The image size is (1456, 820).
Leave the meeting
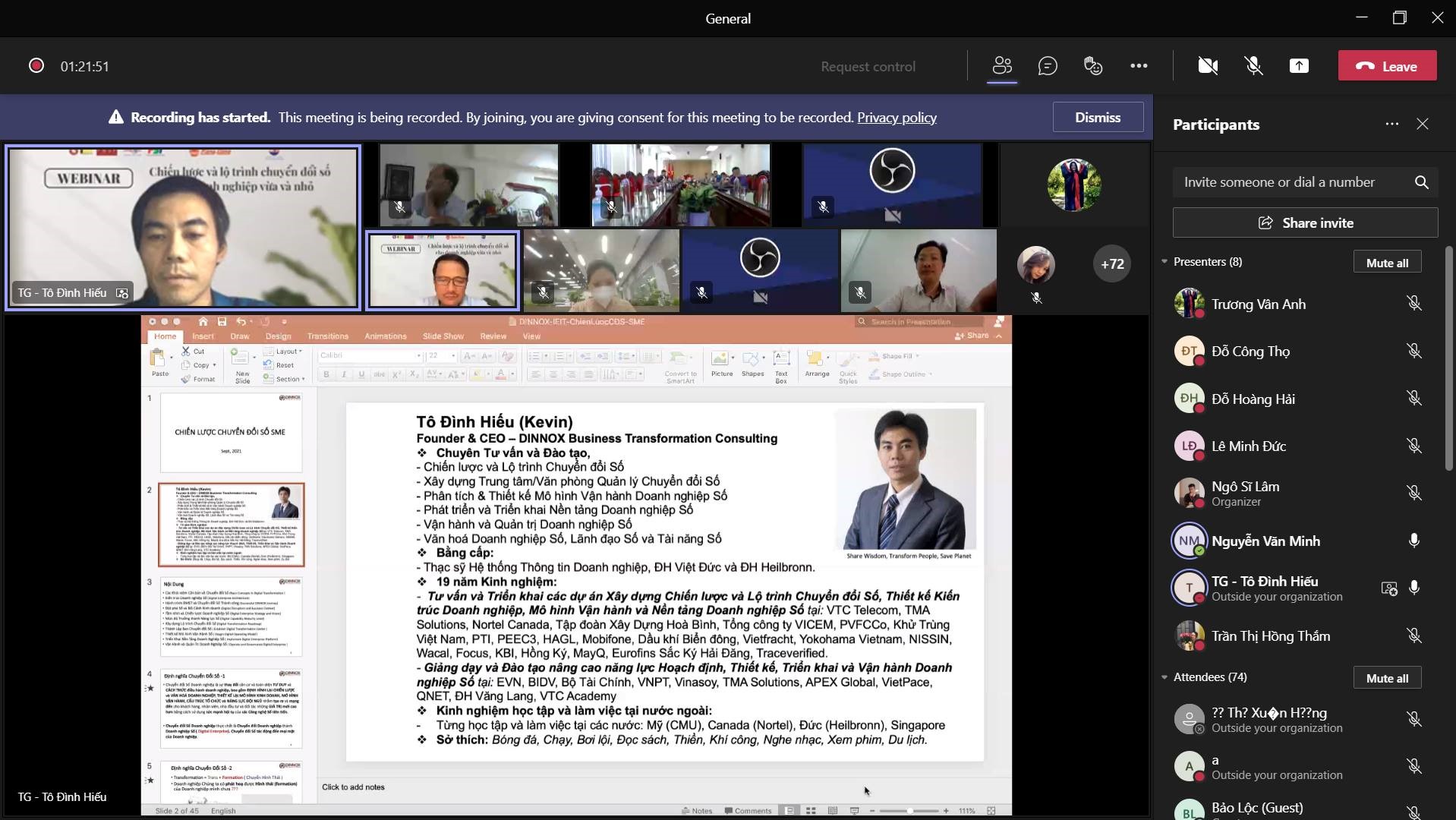pos(1387,66)
